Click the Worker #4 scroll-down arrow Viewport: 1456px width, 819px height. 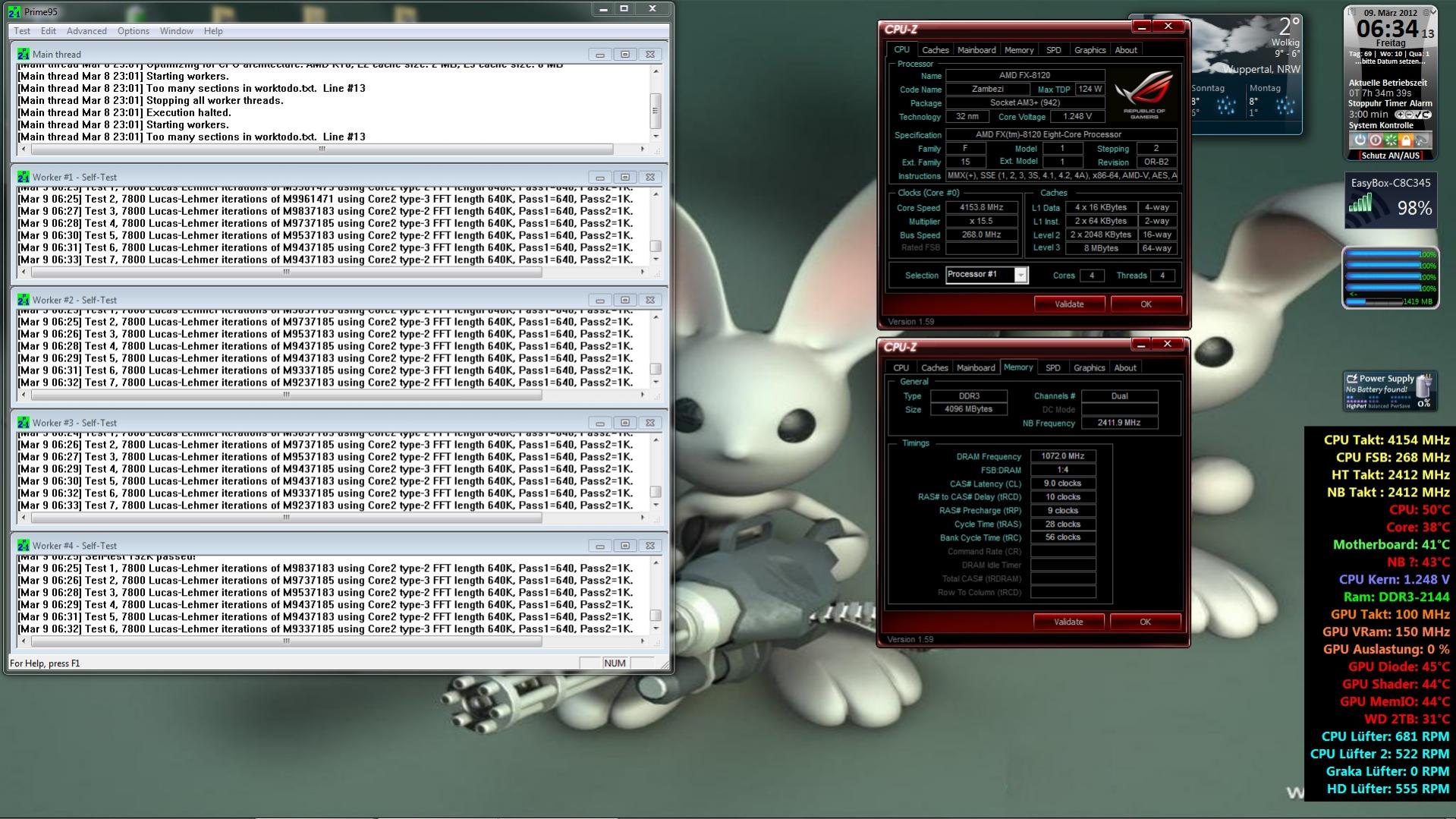656,629
